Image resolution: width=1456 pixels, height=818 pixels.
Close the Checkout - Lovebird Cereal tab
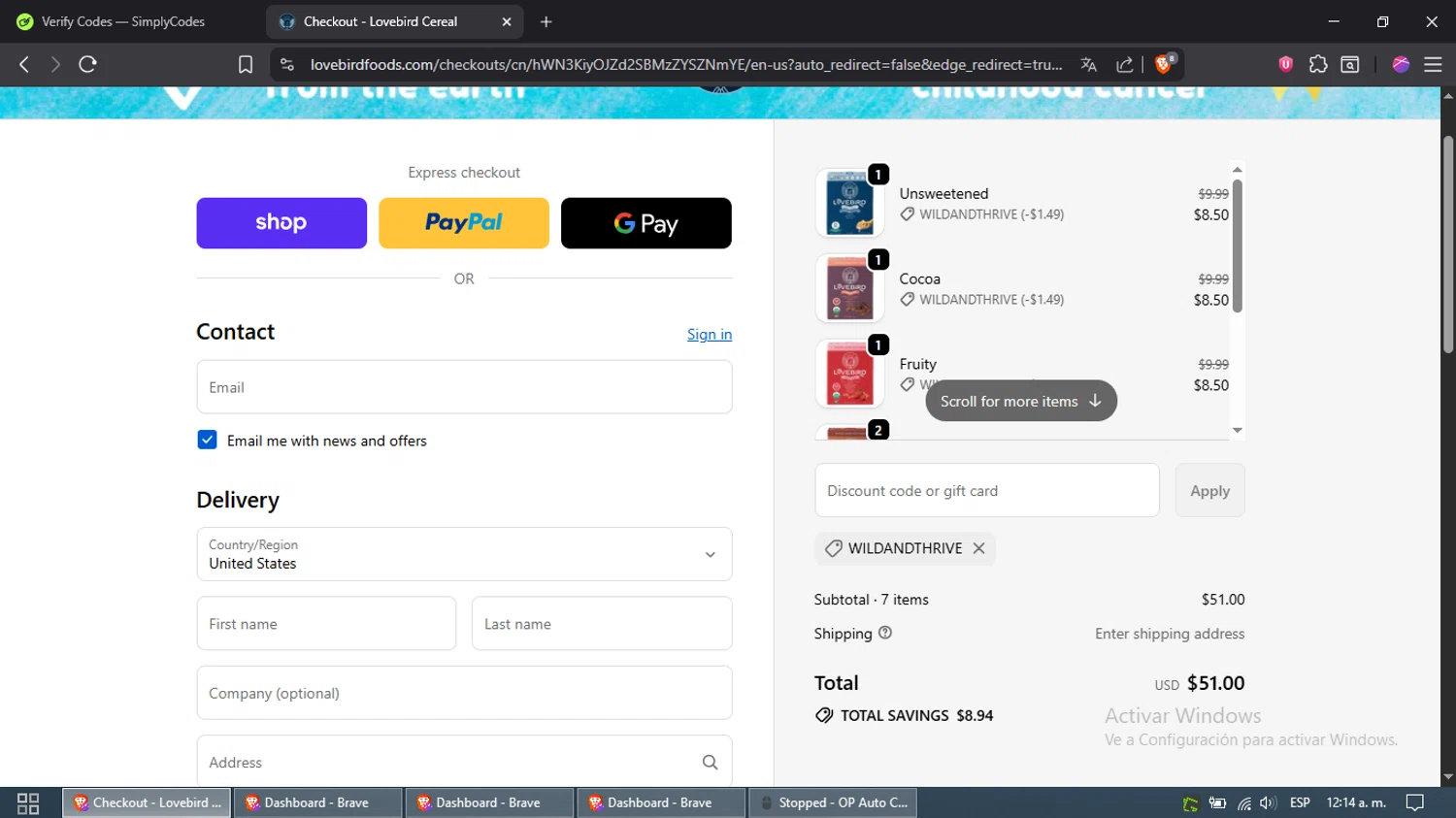click(507, 21)
